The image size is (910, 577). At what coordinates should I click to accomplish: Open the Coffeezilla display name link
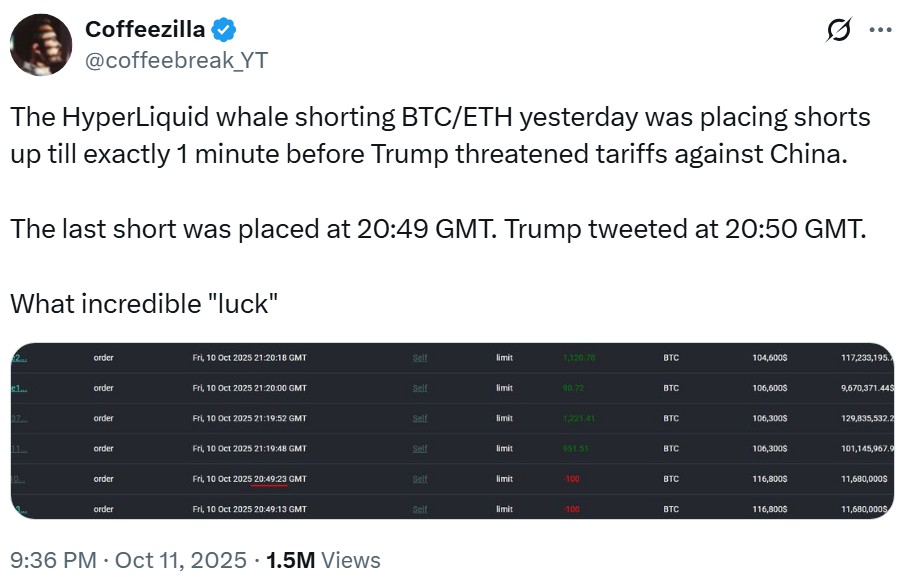coord(145,30)
